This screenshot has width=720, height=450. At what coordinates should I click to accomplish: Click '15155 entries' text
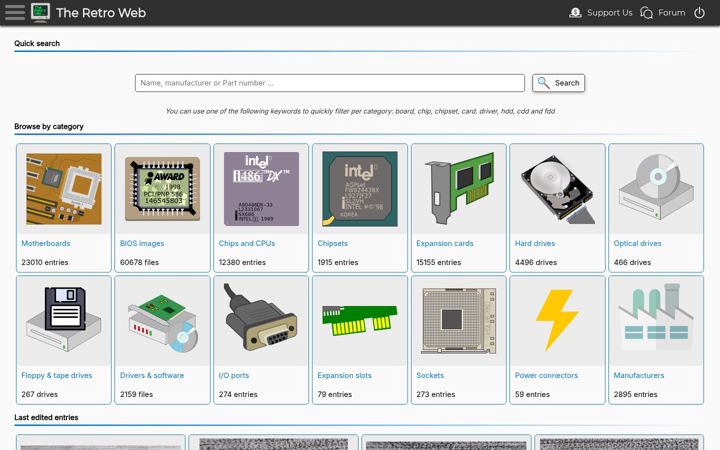(439, 263)
